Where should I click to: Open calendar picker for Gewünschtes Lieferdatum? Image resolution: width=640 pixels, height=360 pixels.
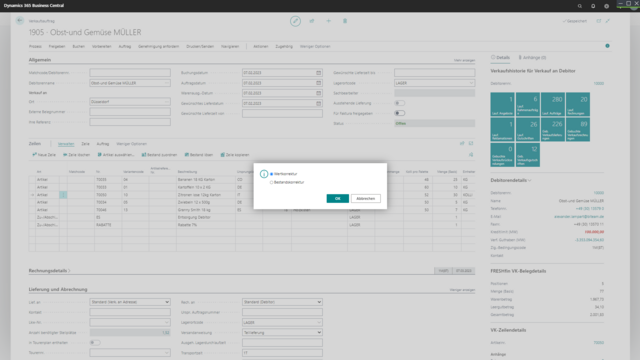click(x=319, y=103)
